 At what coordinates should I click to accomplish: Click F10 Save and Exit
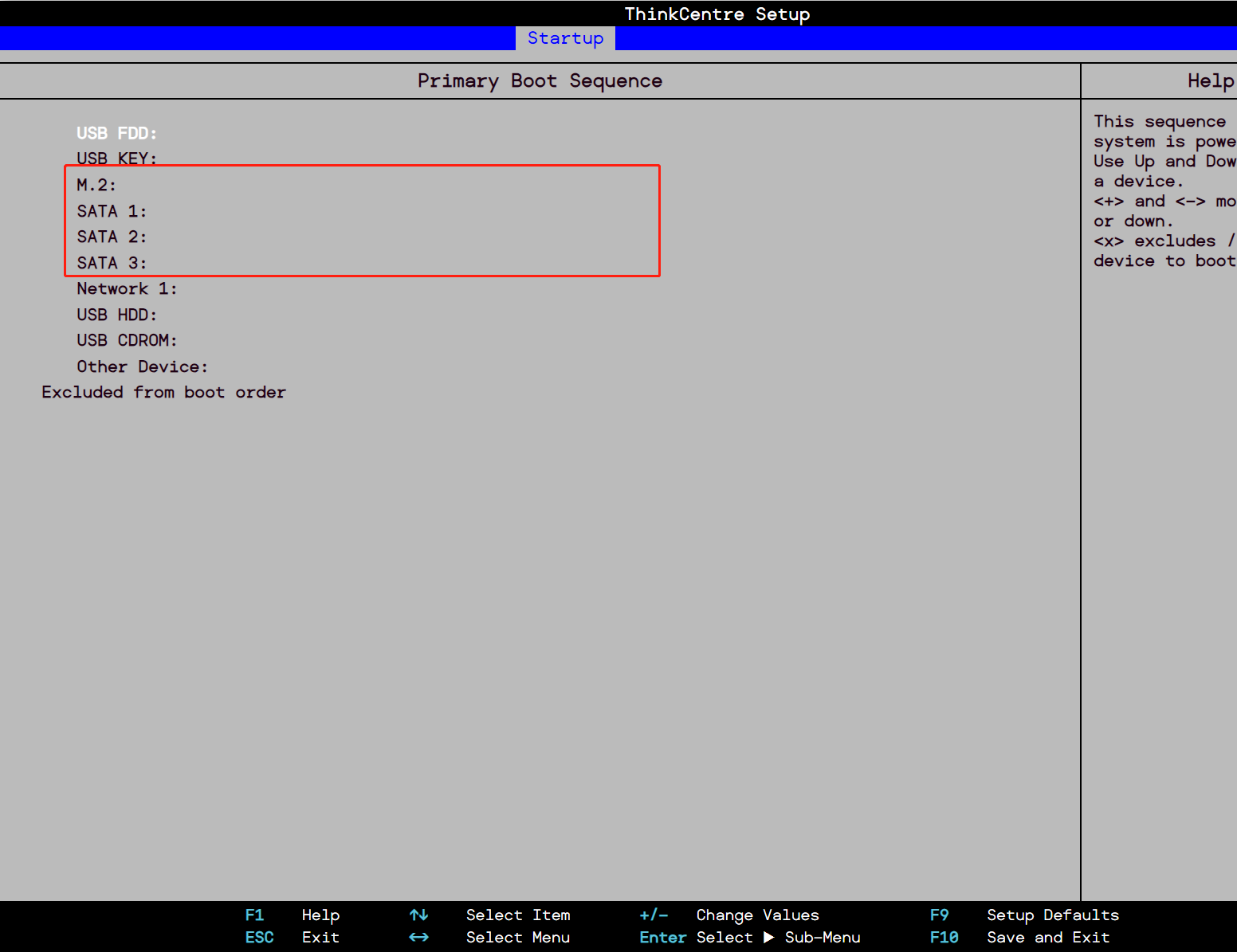coord(1020,938)
